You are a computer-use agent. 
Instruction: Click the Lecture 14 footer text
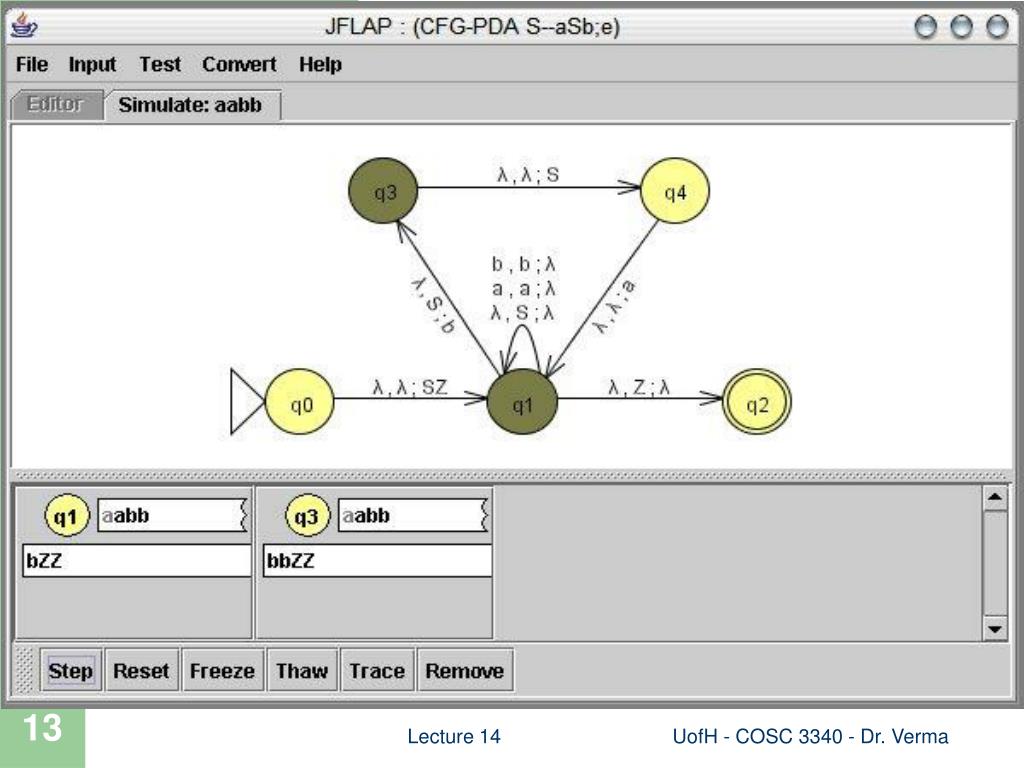click(x=454, y=737)
